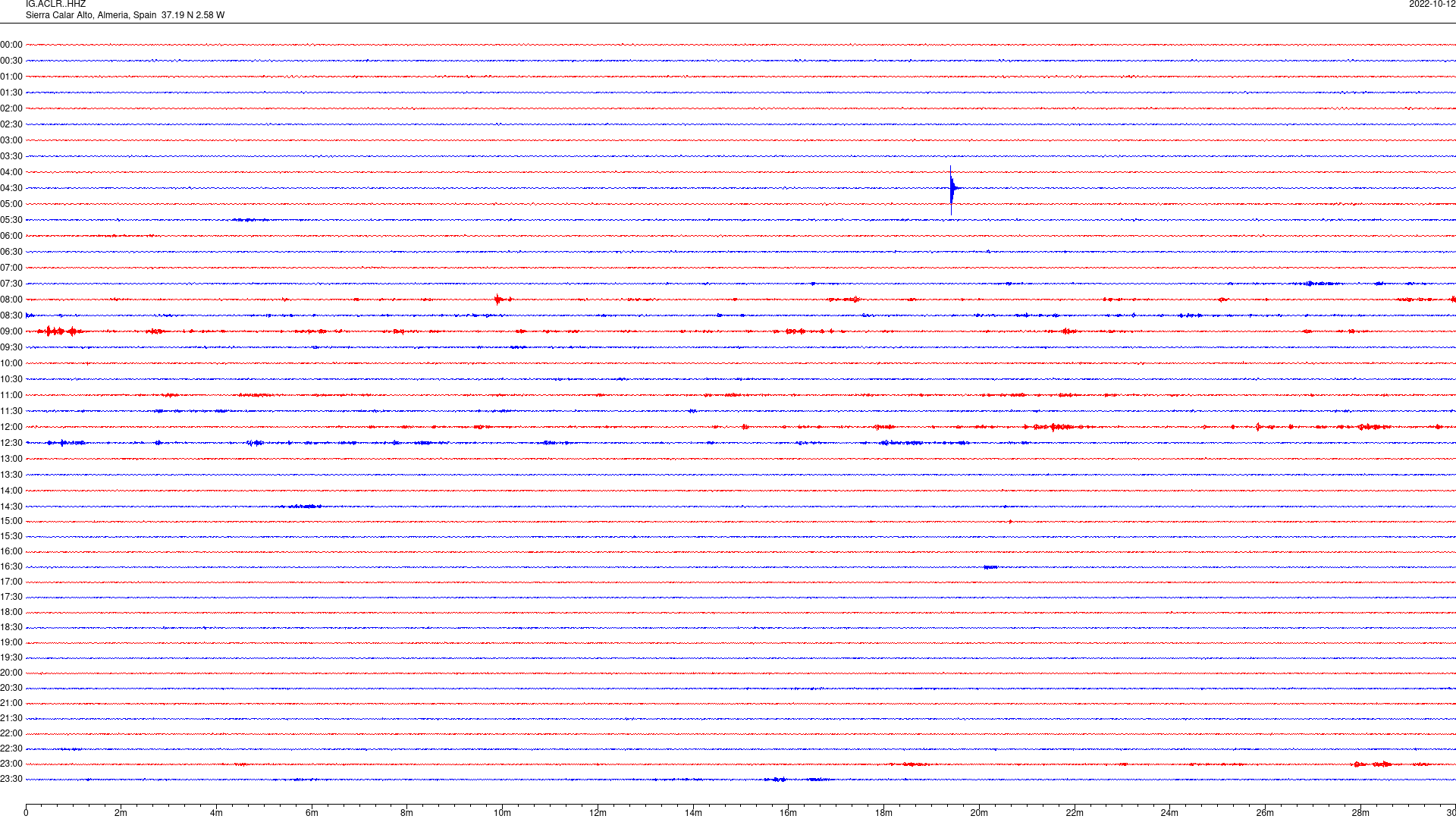Click the 17:00 row label
Image resolution: width=1456 pixels, height=819 pixels.
pos(11,582)
